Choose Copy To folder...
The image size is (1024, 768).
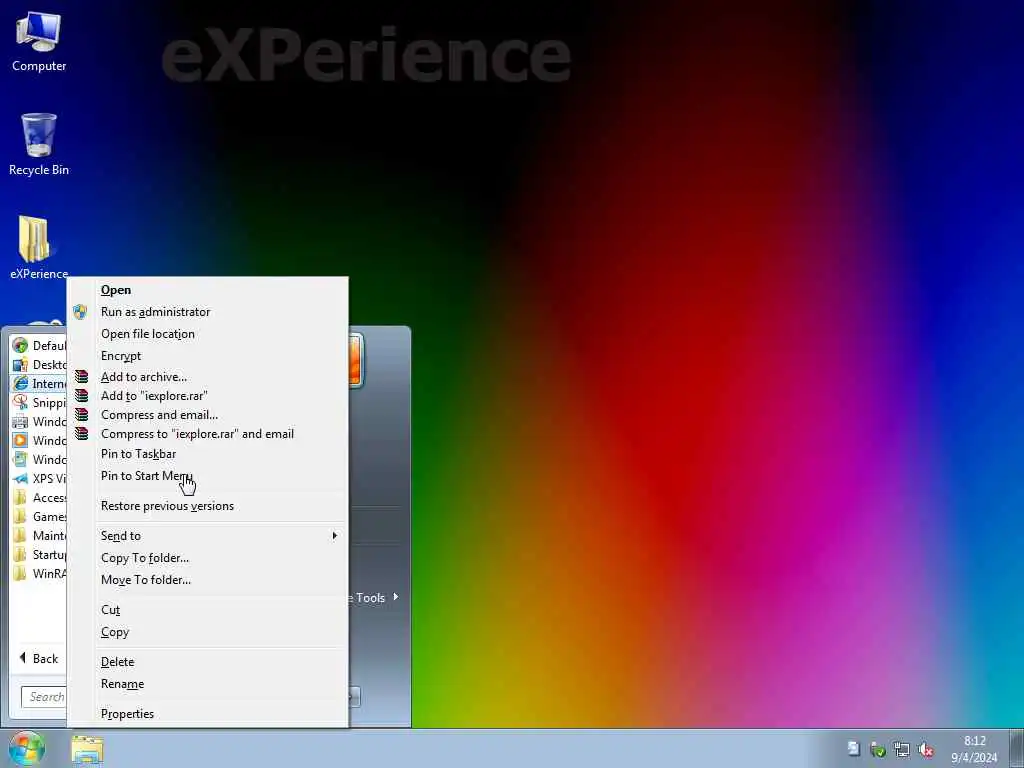coord(145,558)
